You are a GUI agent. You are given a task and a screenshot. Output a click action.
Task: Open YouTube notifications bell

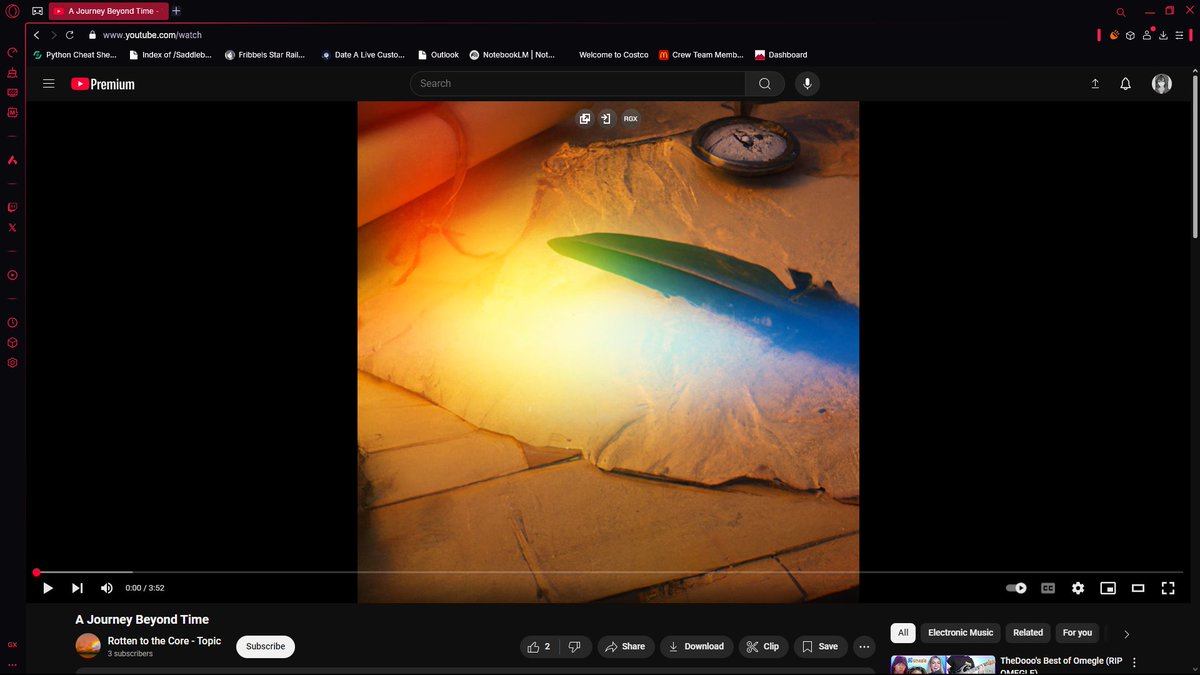(1126, 84)
